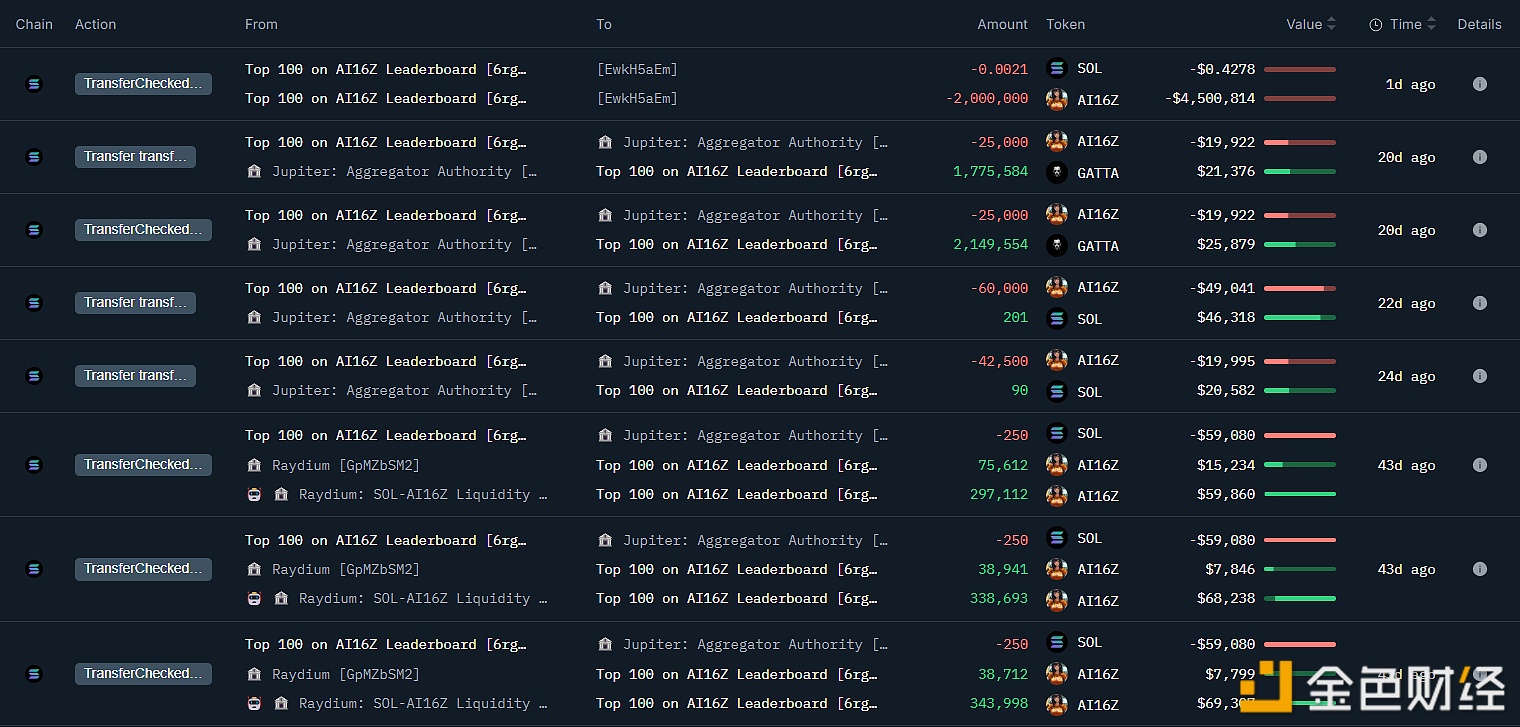The height and width of the screenshot is (727, 1520).
Task: Click Transfer transf action in 1,775,584 GATTA row
Action: coord(135,157)
